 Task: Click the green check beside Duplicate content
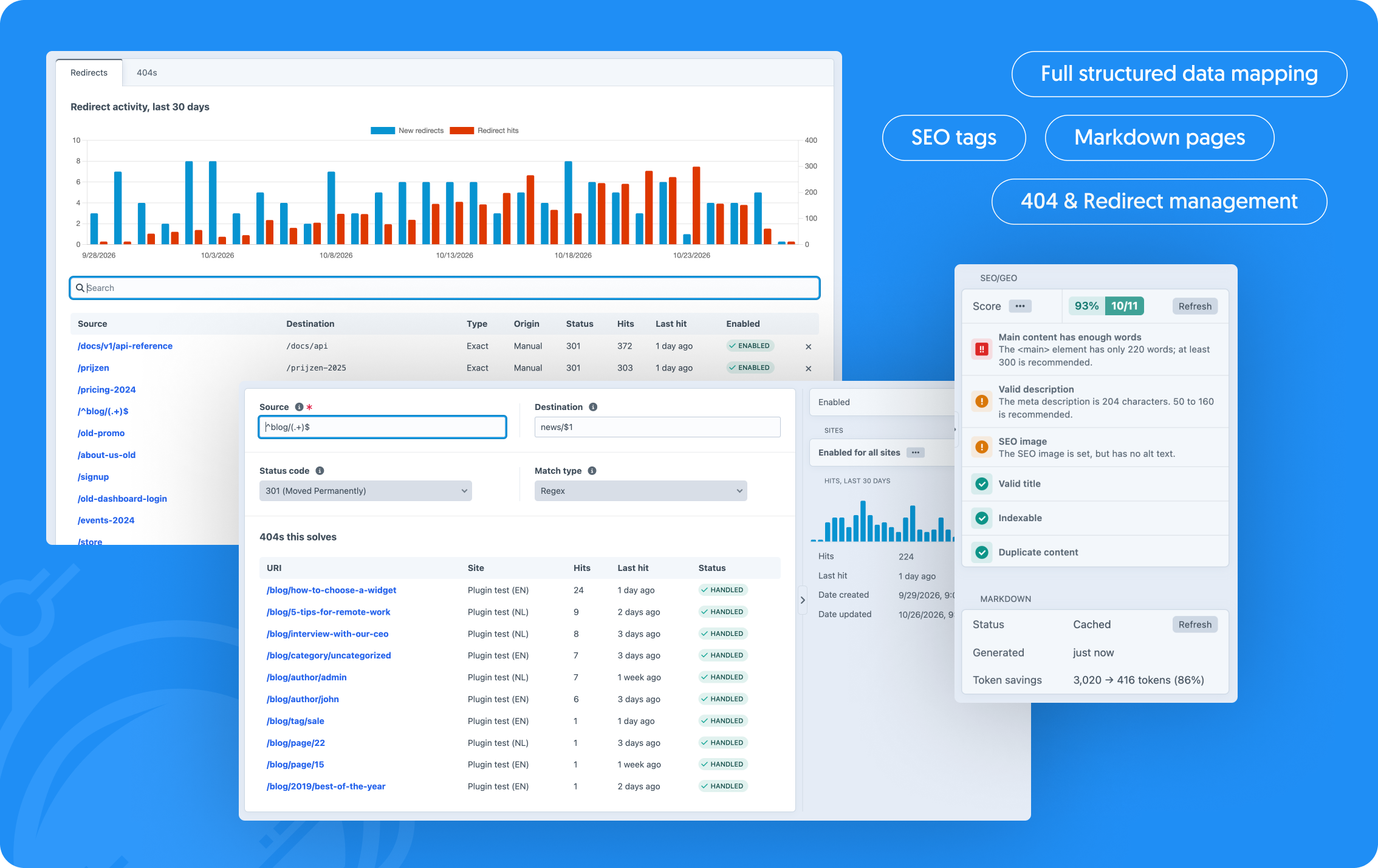[x=981, y=552]
